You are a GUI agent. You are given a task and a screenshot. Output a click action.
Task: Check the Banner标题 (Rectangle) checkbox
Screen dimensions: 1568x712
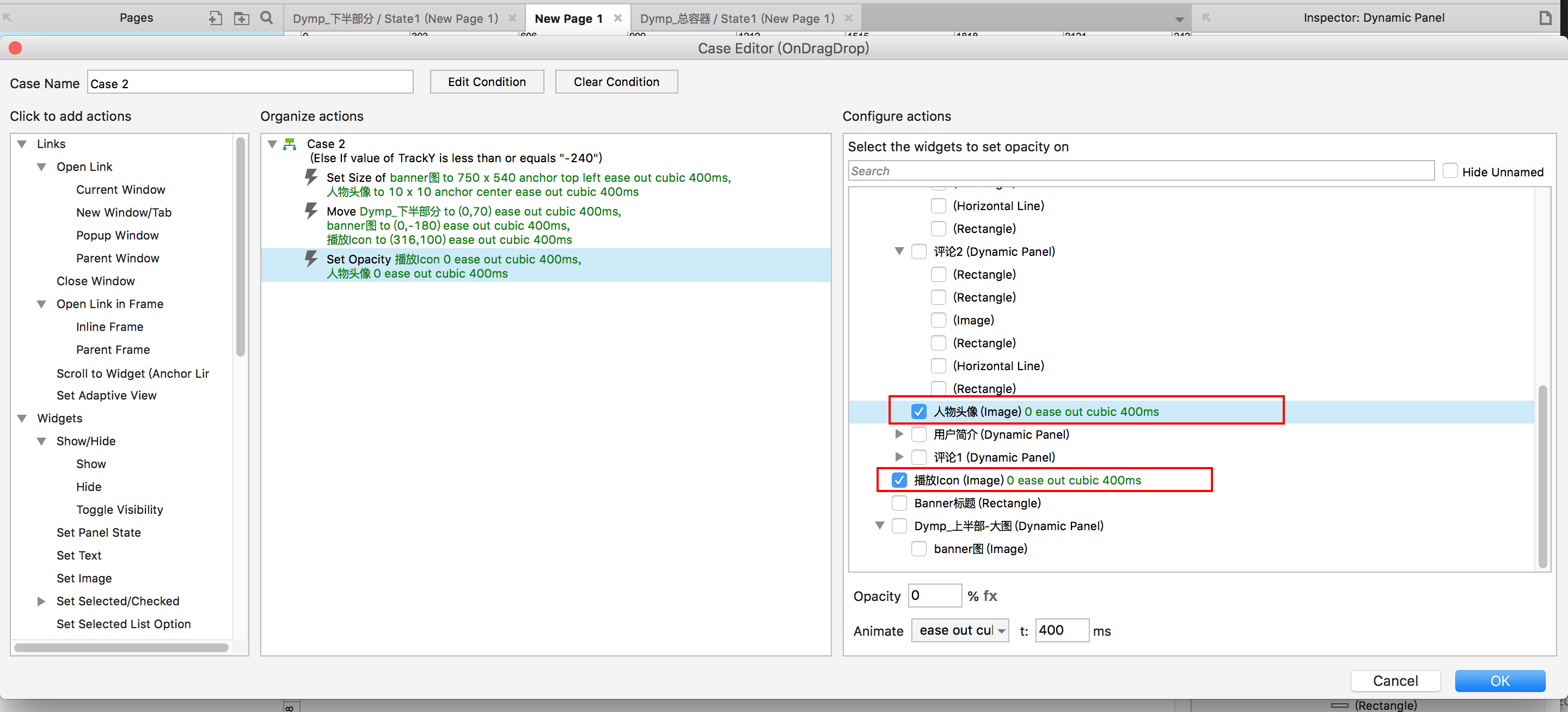click(899, 504)
